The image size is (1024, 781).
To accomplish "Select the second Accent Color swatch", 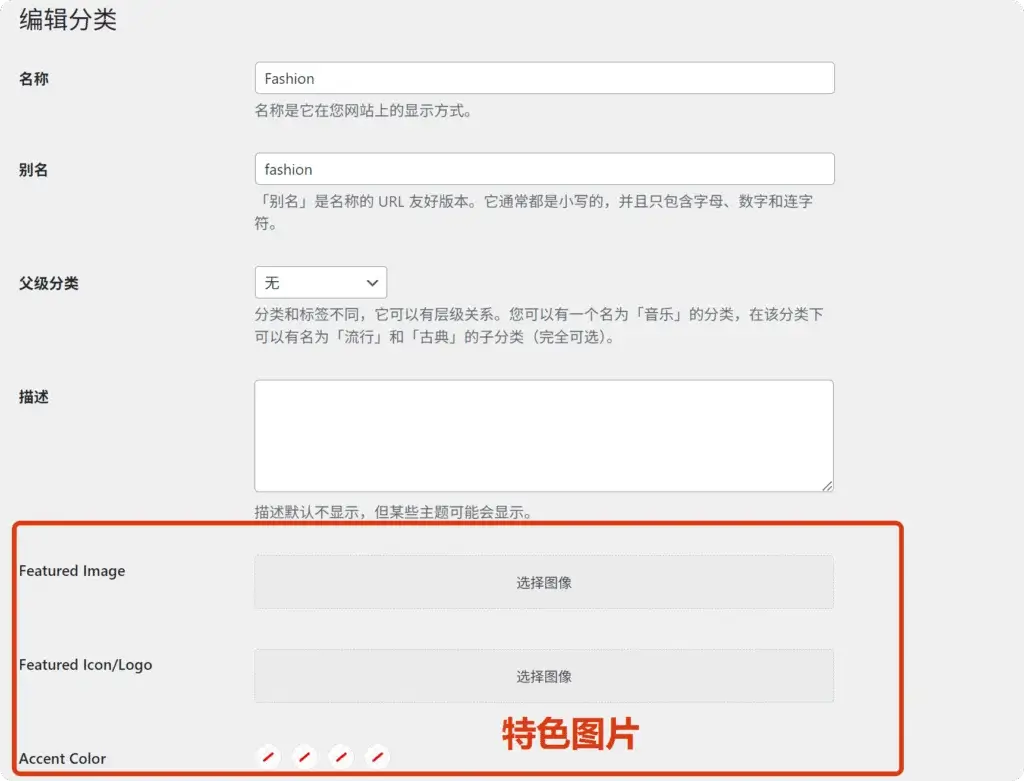I will pos(305,757).
